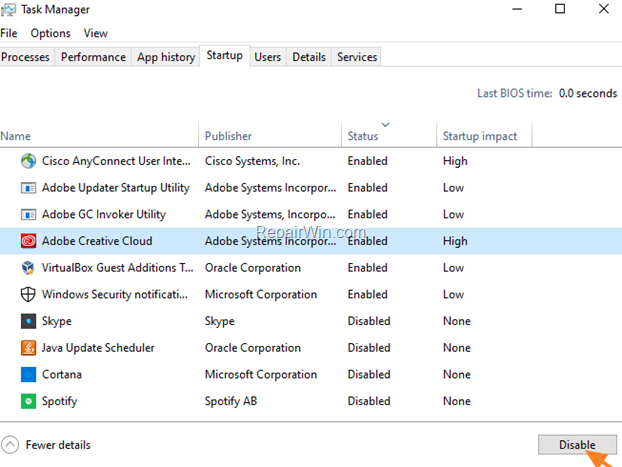Click the Last BIOS time value

(x=588, y=93)
